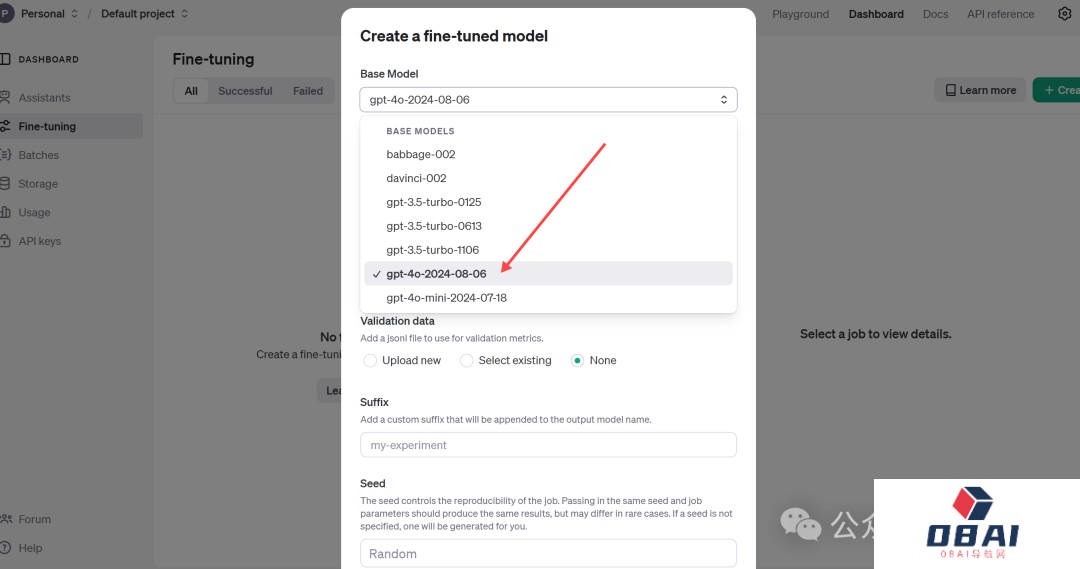
Task: Choose the Select existing radio option
Action: (467, 360)
